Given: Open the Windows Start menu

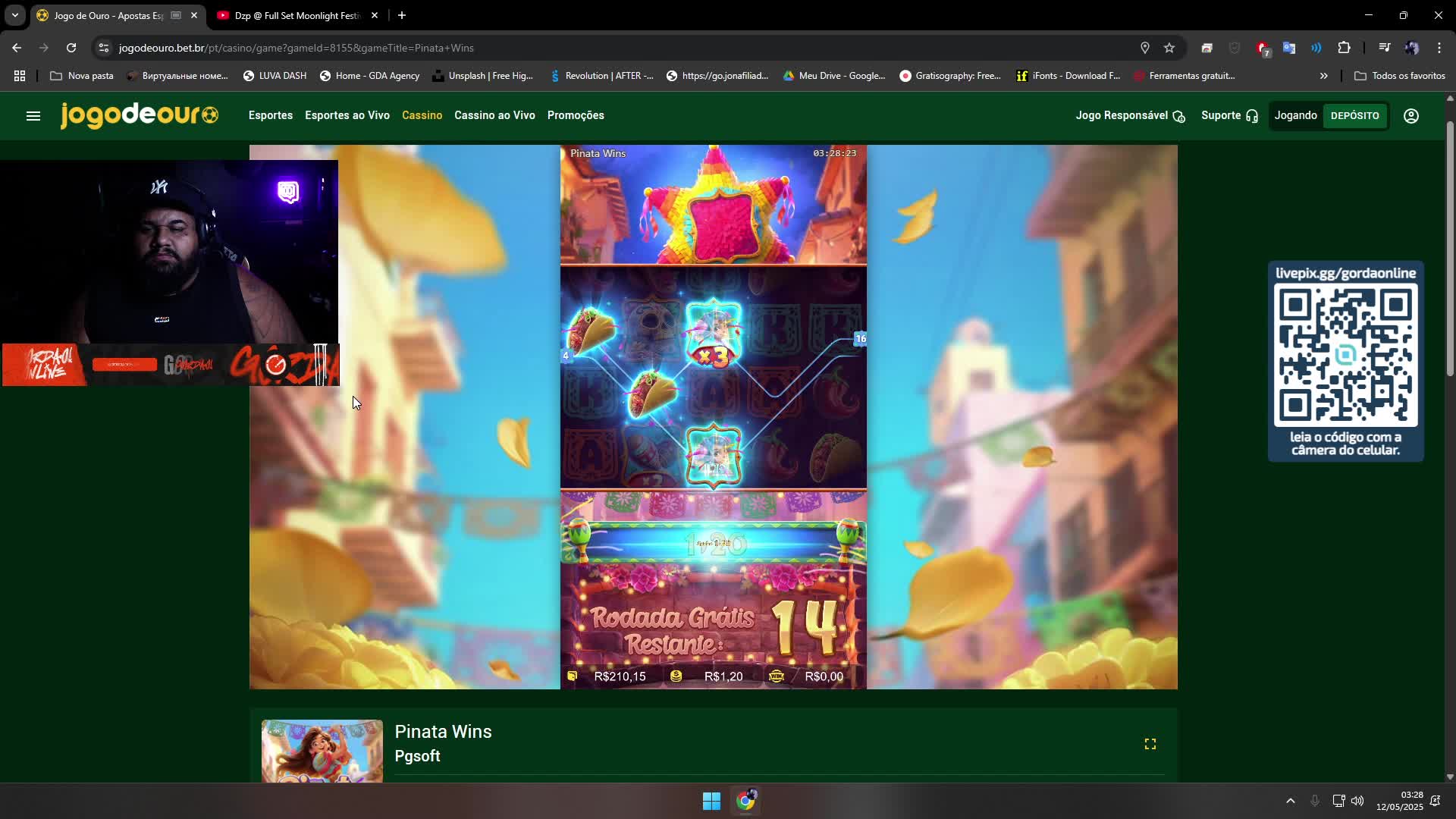Looking at the screenshot, I should (711, 801).
